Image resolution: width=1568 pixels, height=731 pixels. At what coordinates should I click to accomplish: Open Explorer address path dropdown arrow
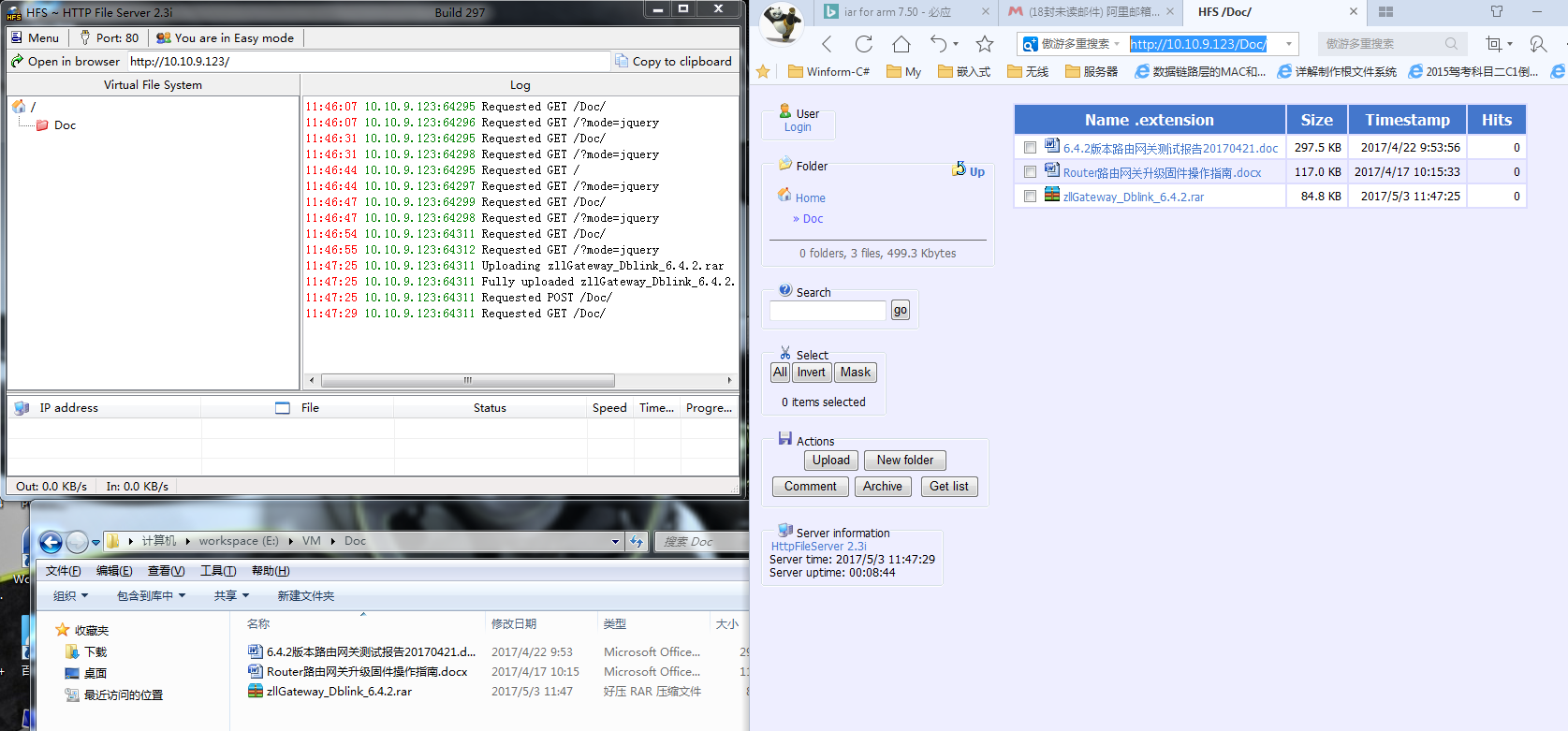[615, 541]
